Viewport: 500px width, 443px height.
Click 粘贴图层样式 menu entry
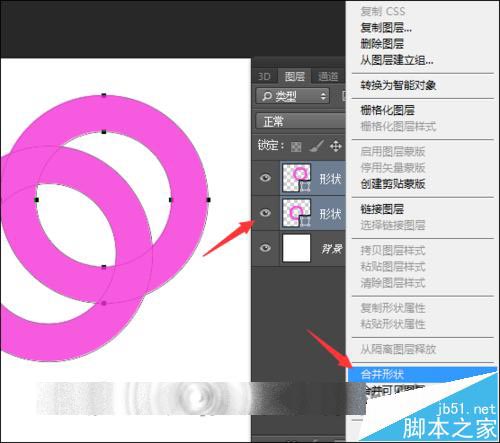pos(393,267)
